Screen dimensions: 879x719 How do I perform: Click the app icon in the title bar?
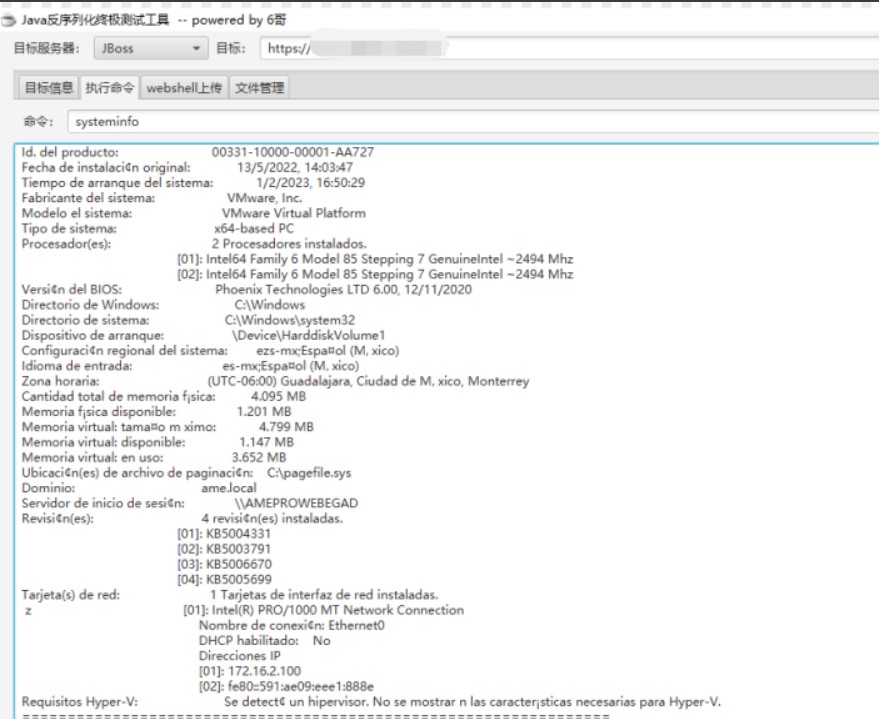(x=9, y=21)
